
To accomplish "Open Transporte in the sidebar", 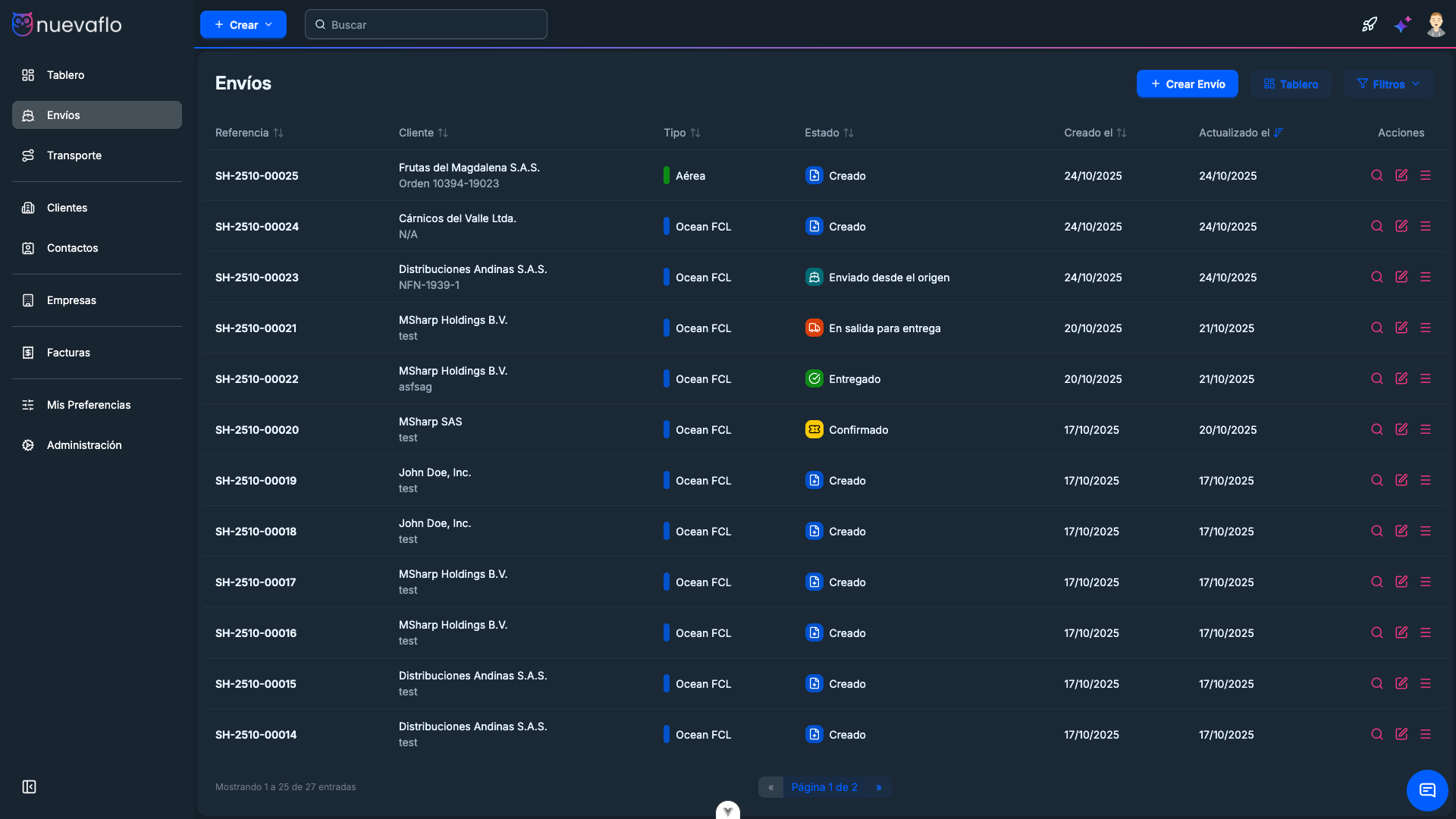I will (x=74, y=155).
